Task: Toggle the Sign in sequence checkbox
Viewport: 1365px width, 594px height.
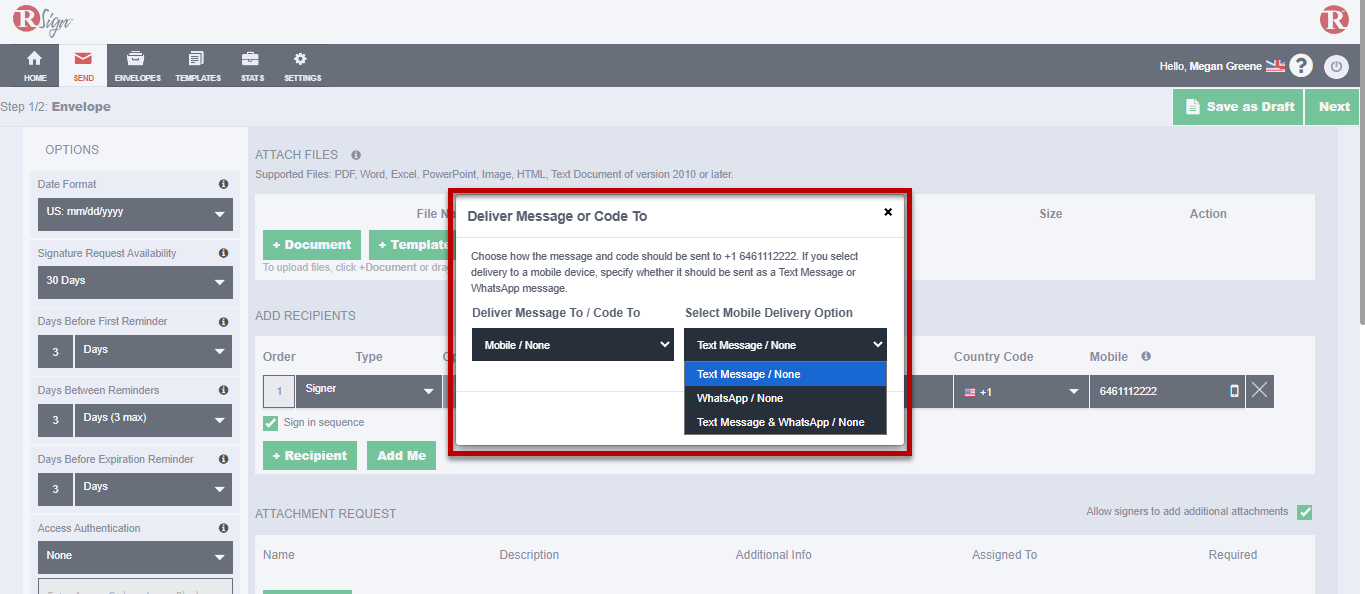Action: point(270,423)
